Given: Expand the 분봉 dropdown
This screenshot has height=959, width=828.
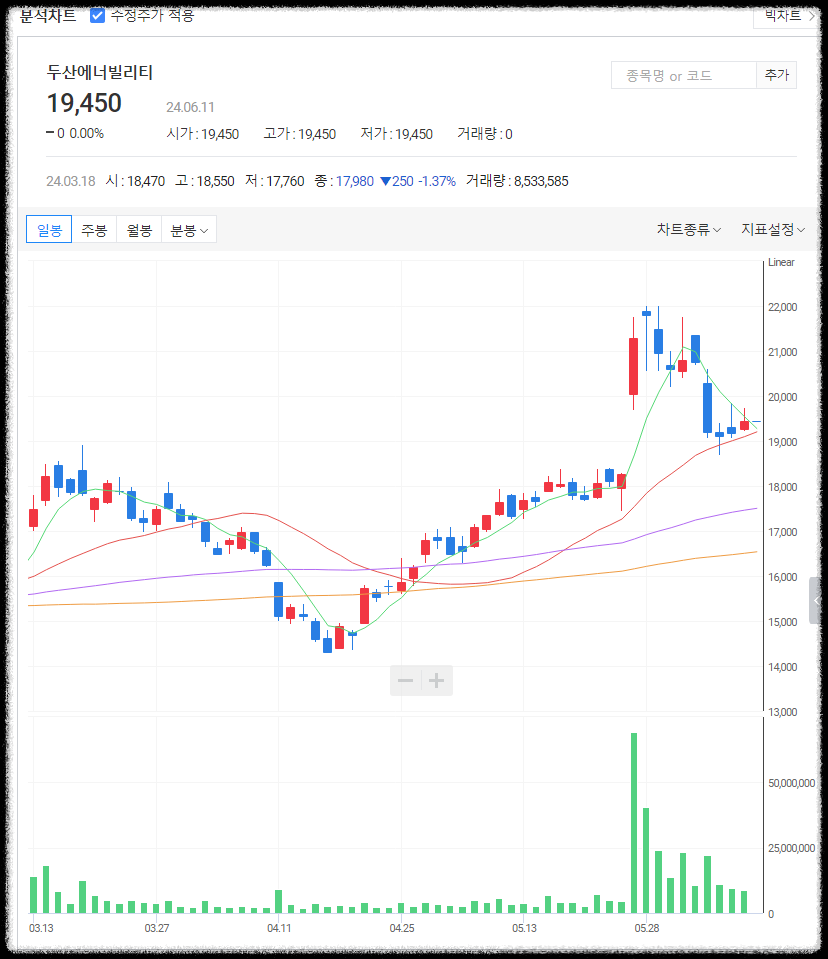Looking at the screenshot, I should point(189,230).
